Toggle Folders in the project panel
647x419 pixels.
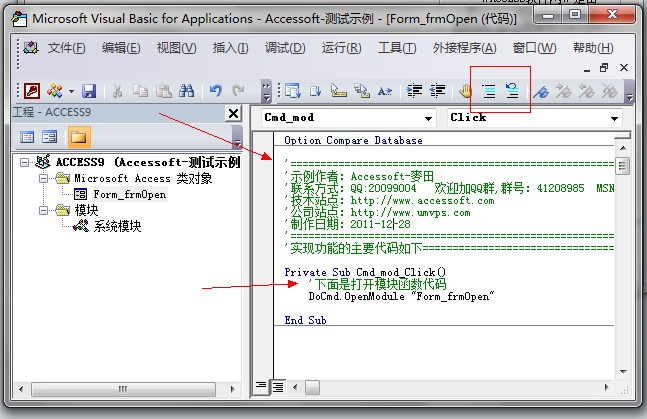(78, 137)
